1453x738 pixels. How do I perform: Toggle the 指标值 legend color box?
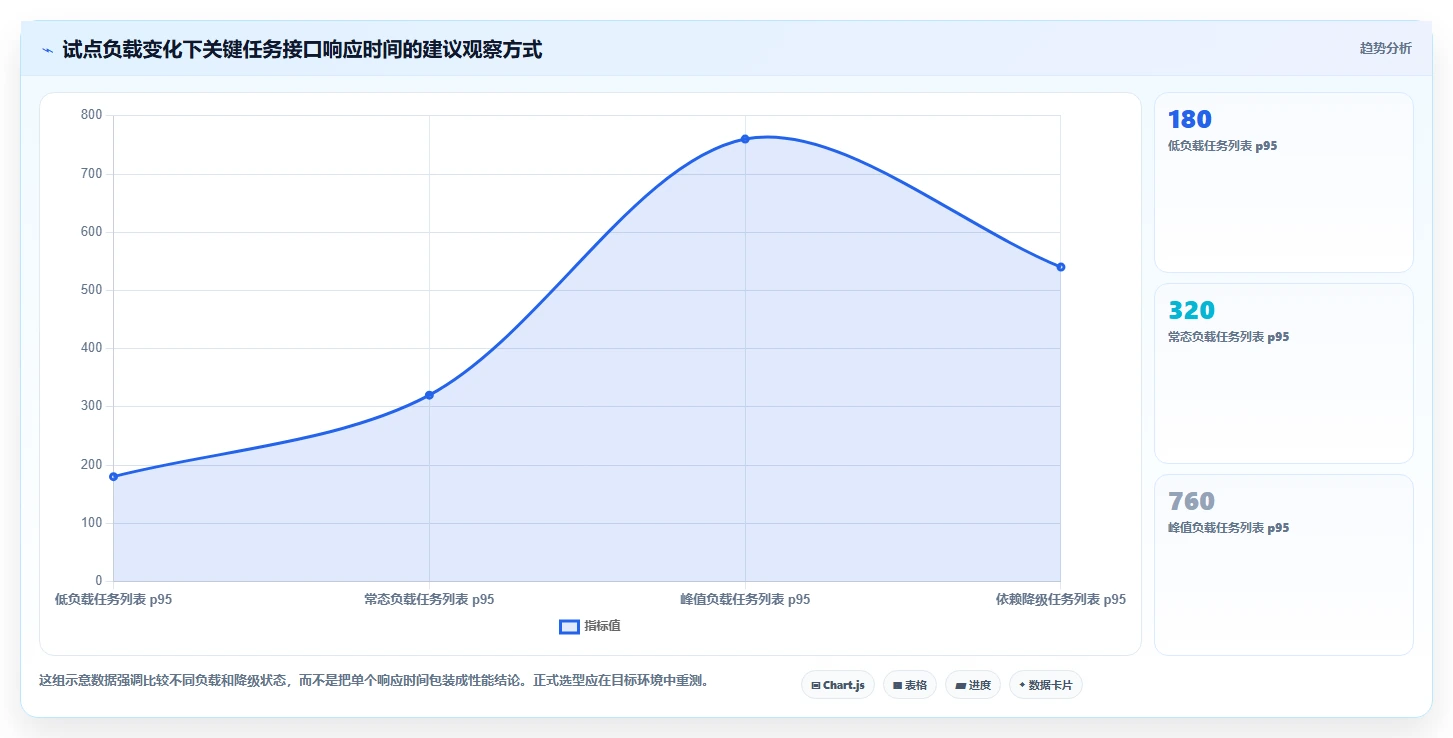point(569,626)
